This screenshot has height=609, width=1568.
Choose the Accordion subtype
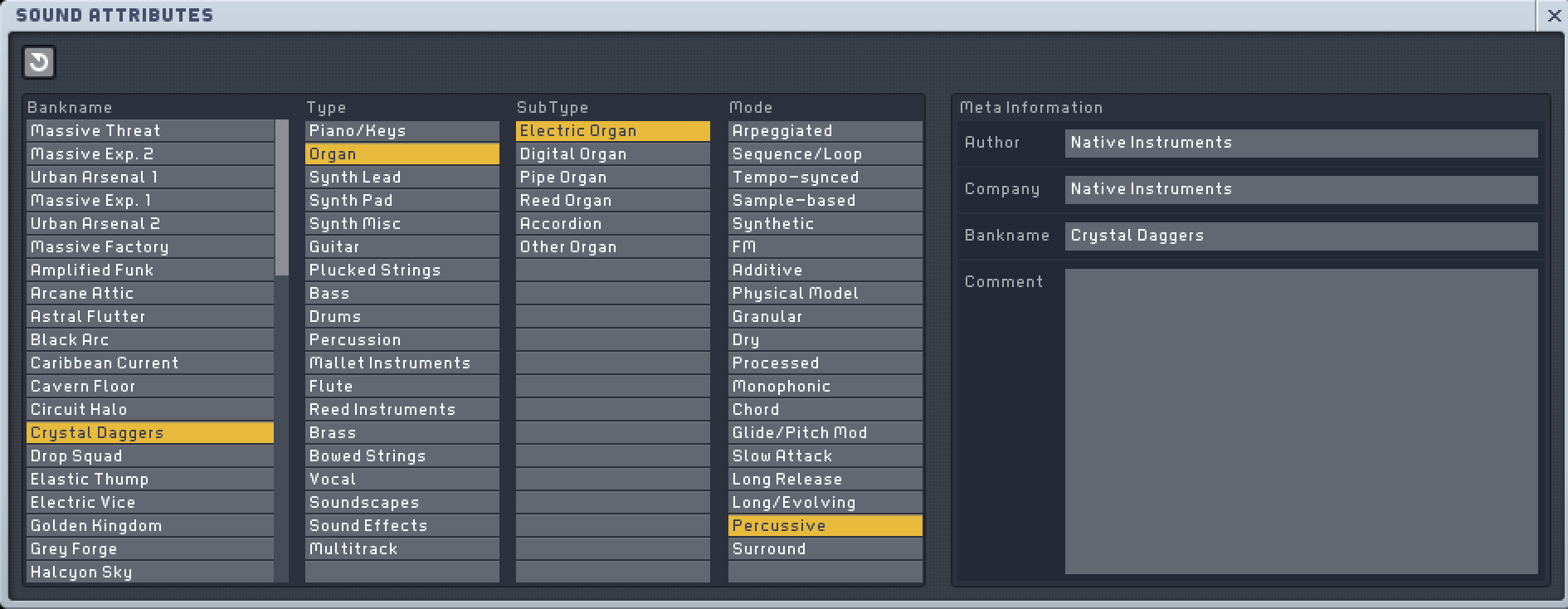612,223
